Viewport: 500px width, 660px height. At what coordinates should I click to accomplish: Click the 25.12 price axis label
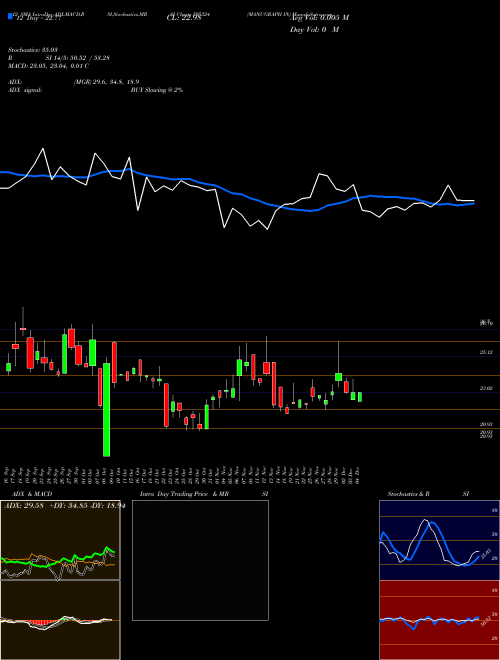click(x=486, y=352)
